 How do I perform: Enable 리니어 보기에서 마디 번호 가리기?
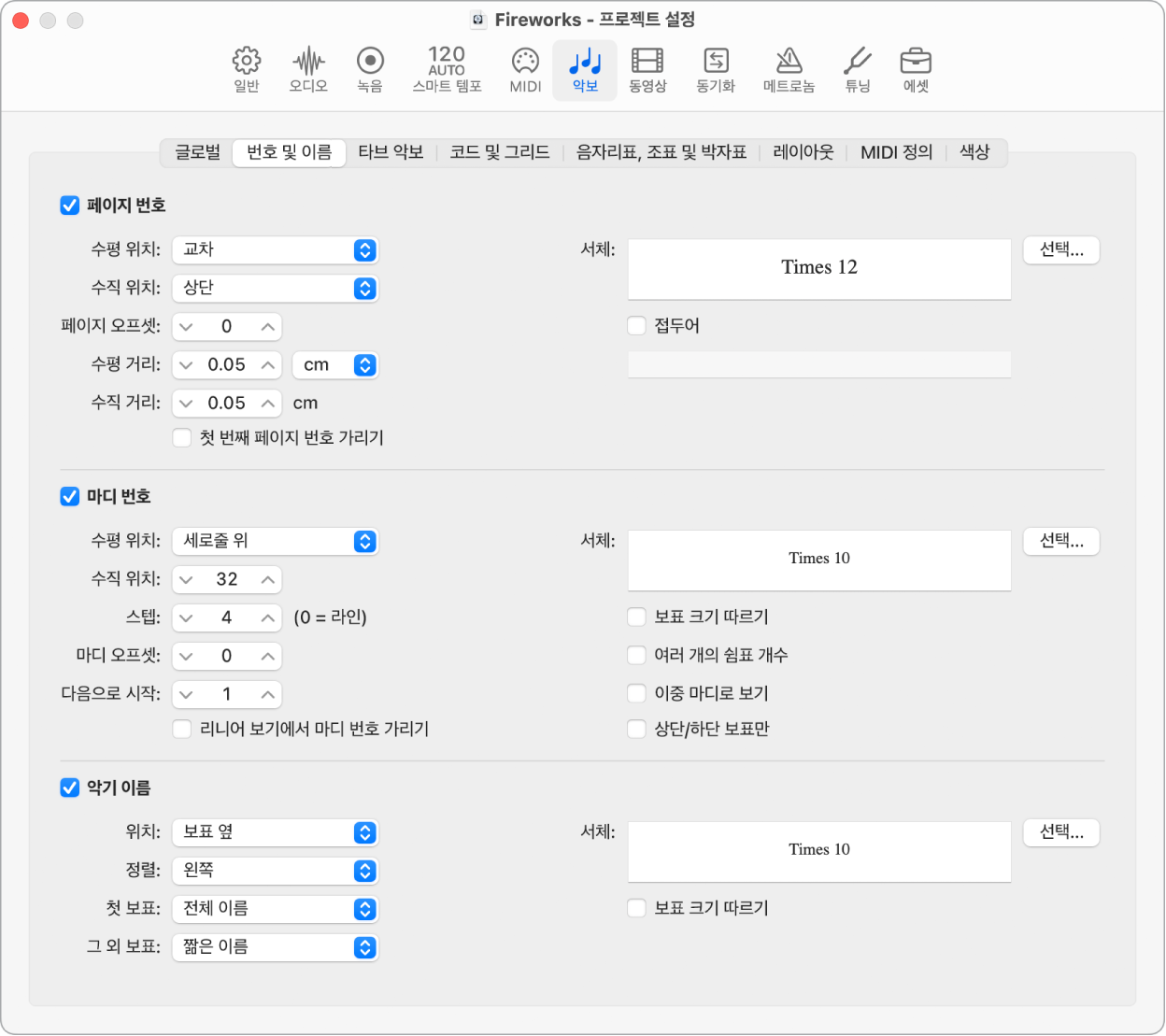(x=182, y=730)
